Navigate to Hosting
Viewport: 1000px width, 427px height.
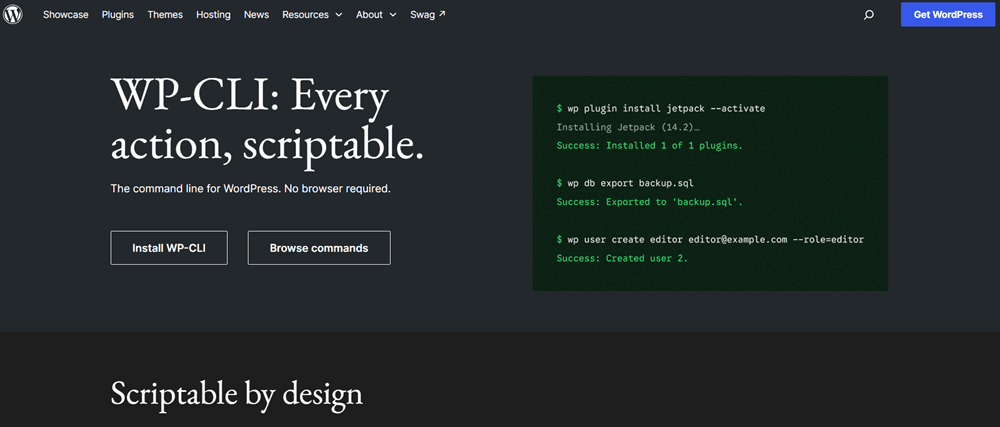click(x=213, y=15)
